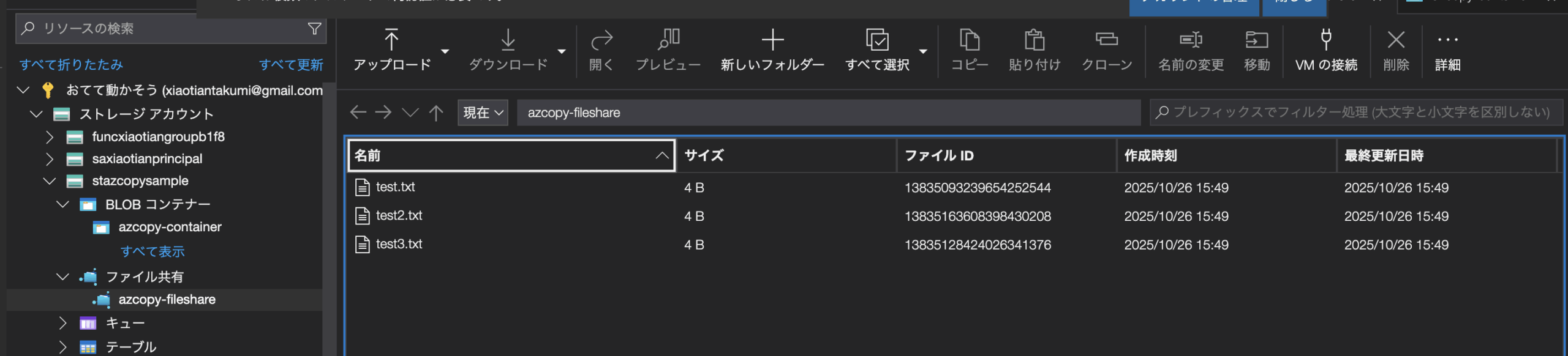This screenshot has height=356, width=1568.
Task: Click すべて更新 refresh all link
Action: coord(291,65)
